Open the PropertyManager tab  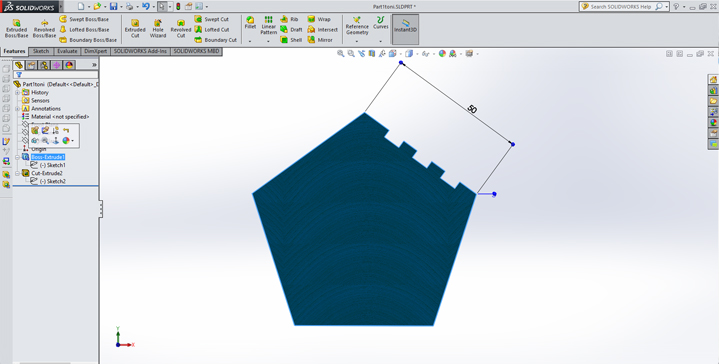click(31, 65)
